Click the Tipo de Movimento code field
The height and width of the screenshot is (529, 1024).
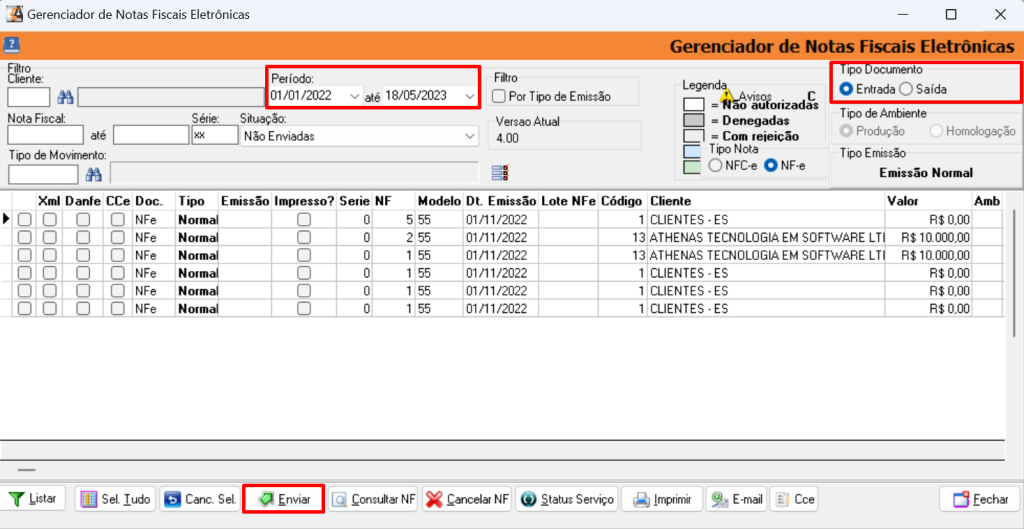tap(43, 174)
